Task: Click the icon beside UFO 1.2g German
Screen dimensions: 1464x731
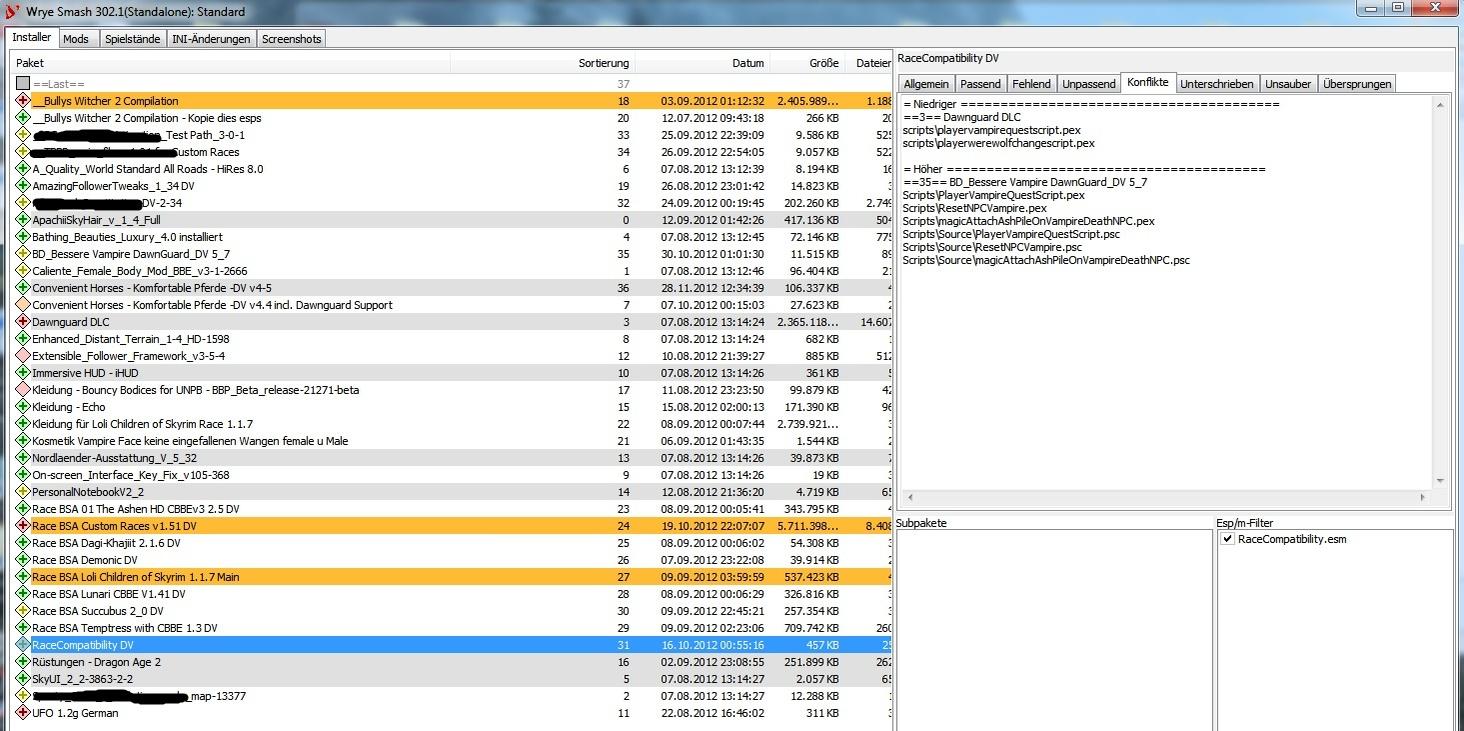Action: pyautogui.click(x=23, y=713)
